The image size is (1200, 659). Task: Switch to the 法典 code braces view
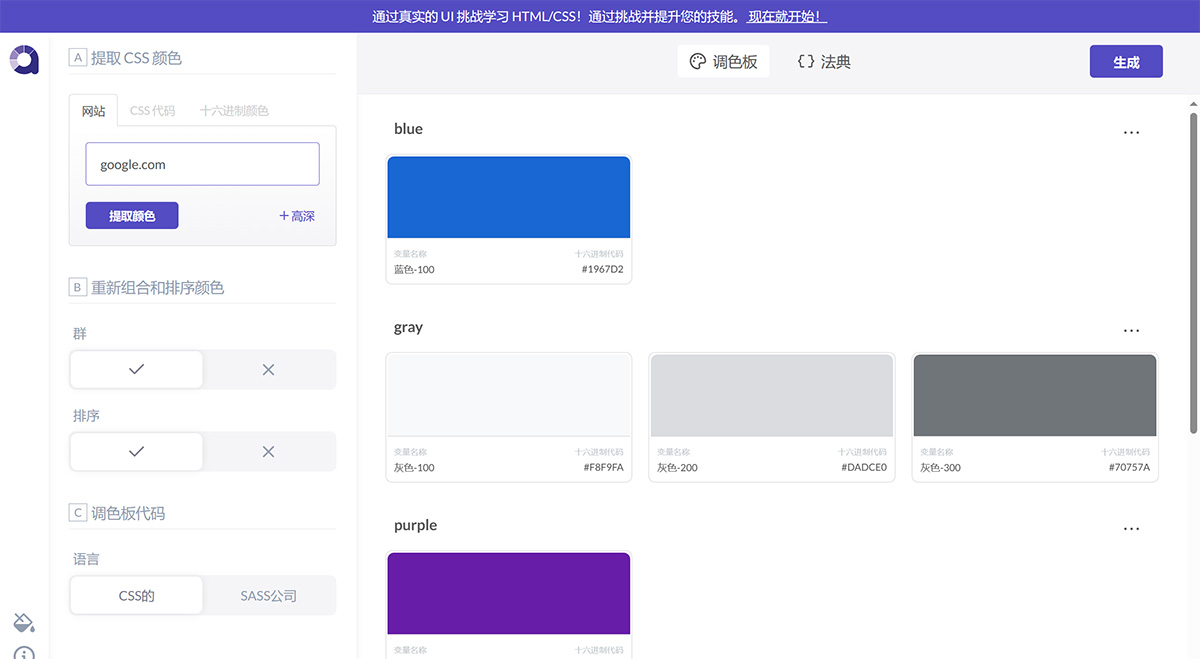(822, 61)
